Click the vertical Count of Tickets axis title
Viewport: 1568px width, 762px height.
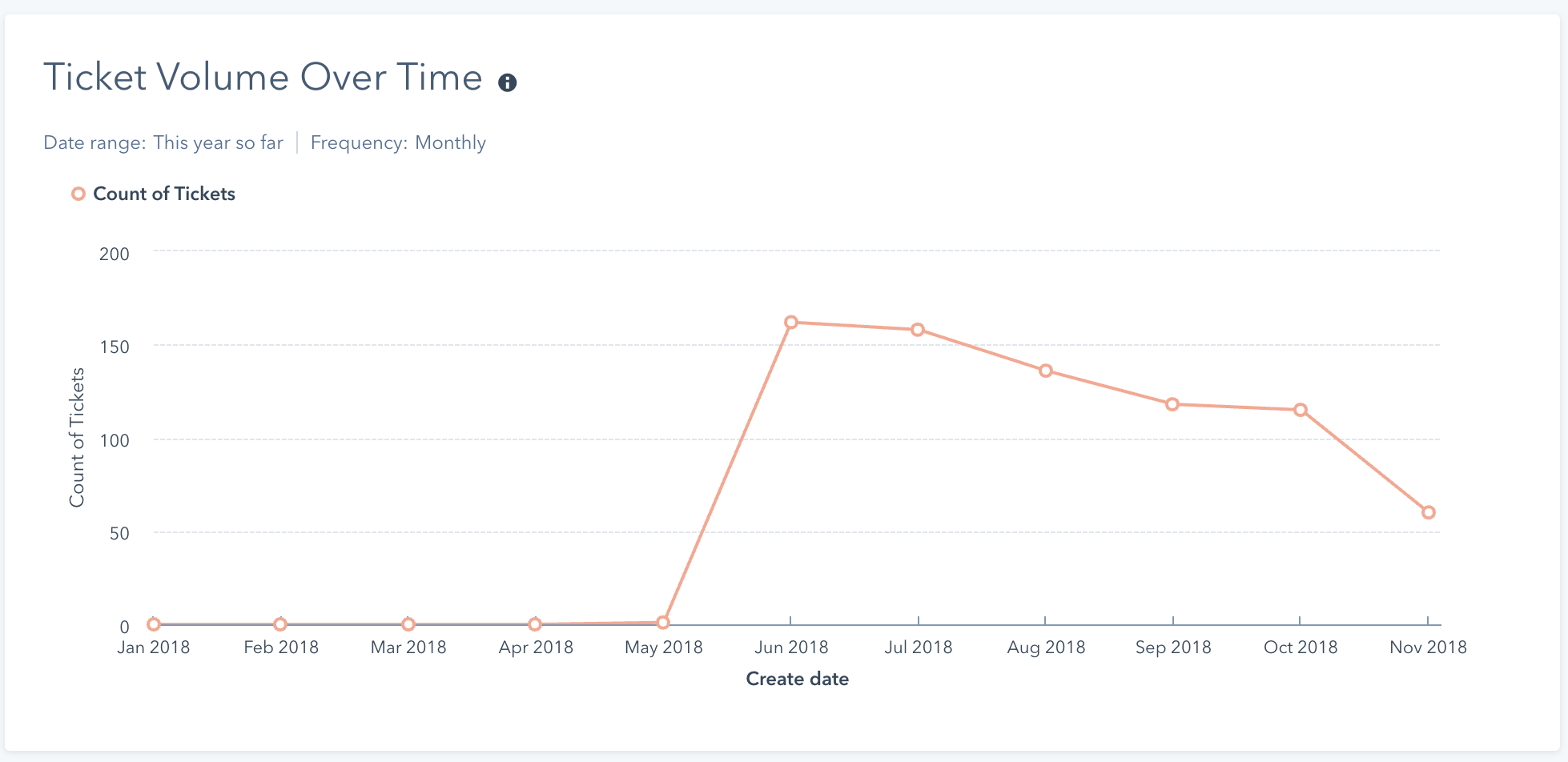point(77,437)
